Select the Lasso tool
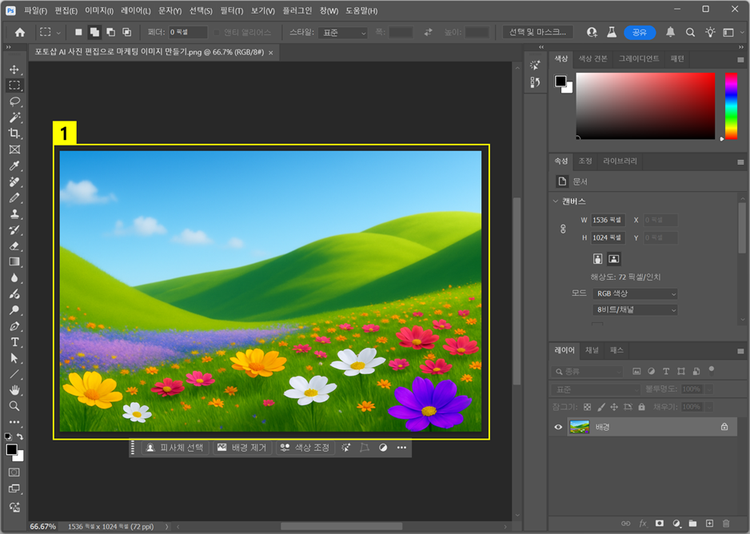The image size is (750, 534). (15, 102)
